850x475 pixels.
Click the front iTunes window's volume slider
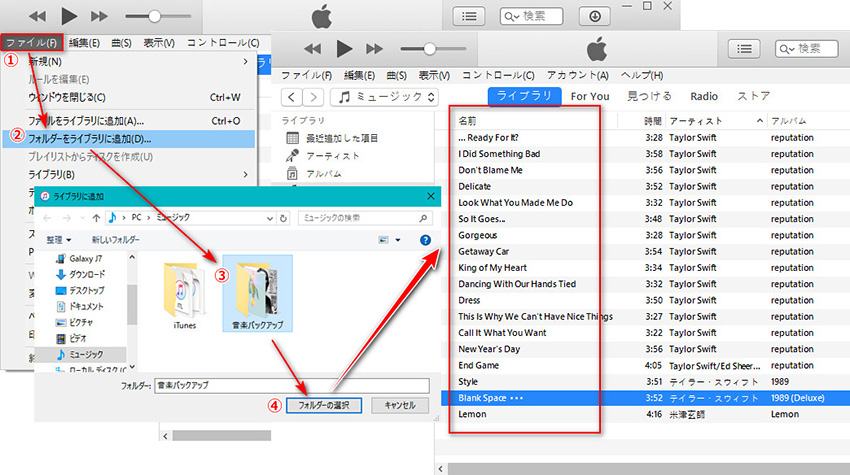[431, 49]
